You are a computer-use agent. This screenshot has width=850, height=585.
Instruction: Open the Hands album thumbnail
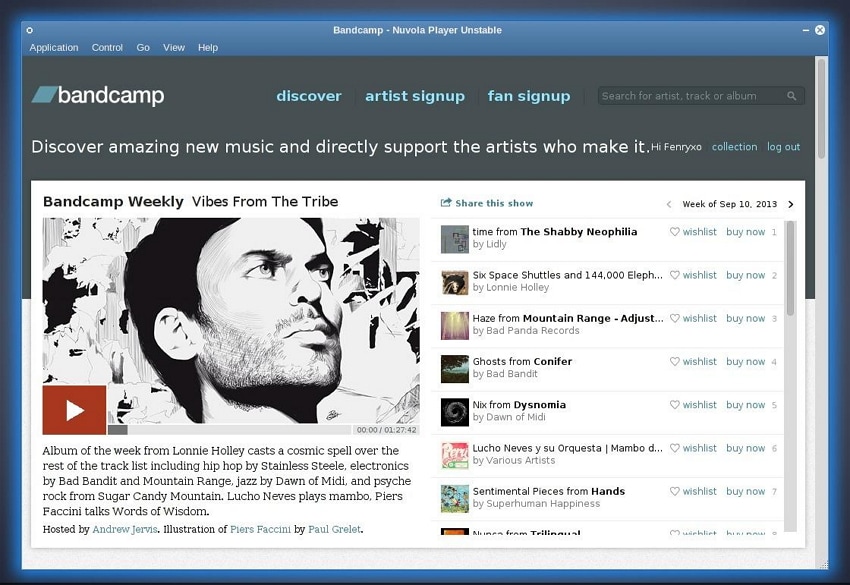455,499
